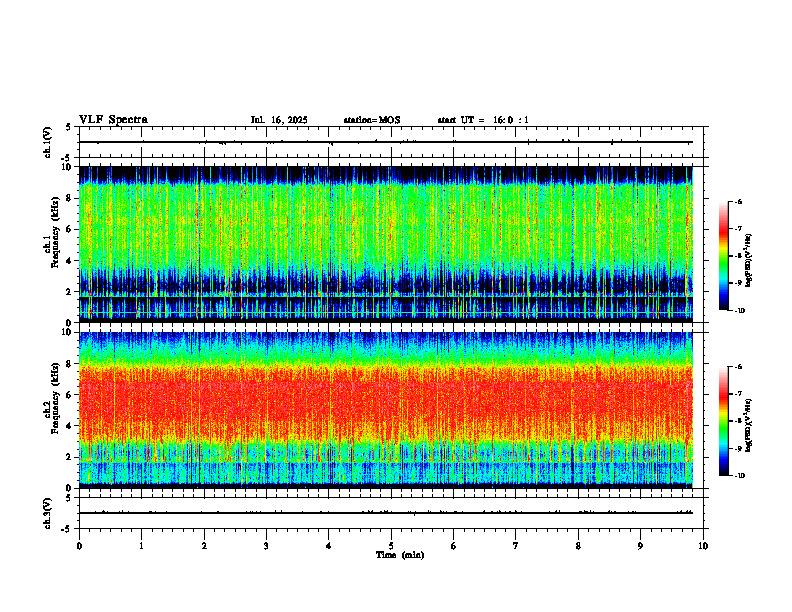Click time axis tick label "9"
792x612 pixels.
tap(640, 546)
